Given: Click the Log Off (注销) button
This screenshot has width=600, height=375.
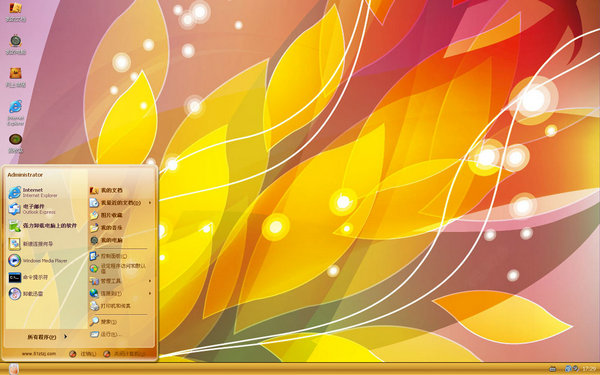Looking at the screenshot, I should click(x=83, y=354).
